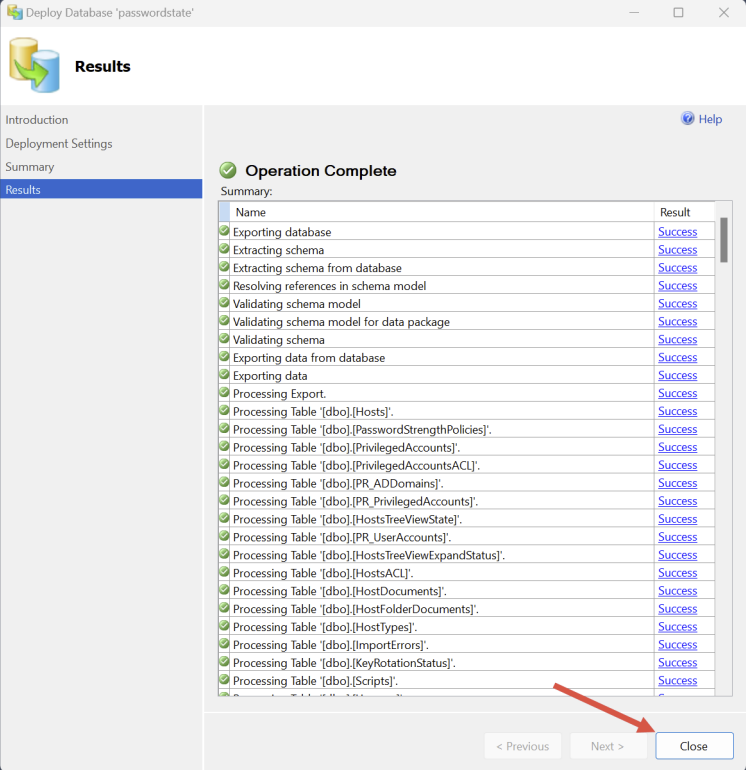Click the Operation Complete green check icon
Image resolution: width=746 pixels, height=770 pixels.
[228, 170]
